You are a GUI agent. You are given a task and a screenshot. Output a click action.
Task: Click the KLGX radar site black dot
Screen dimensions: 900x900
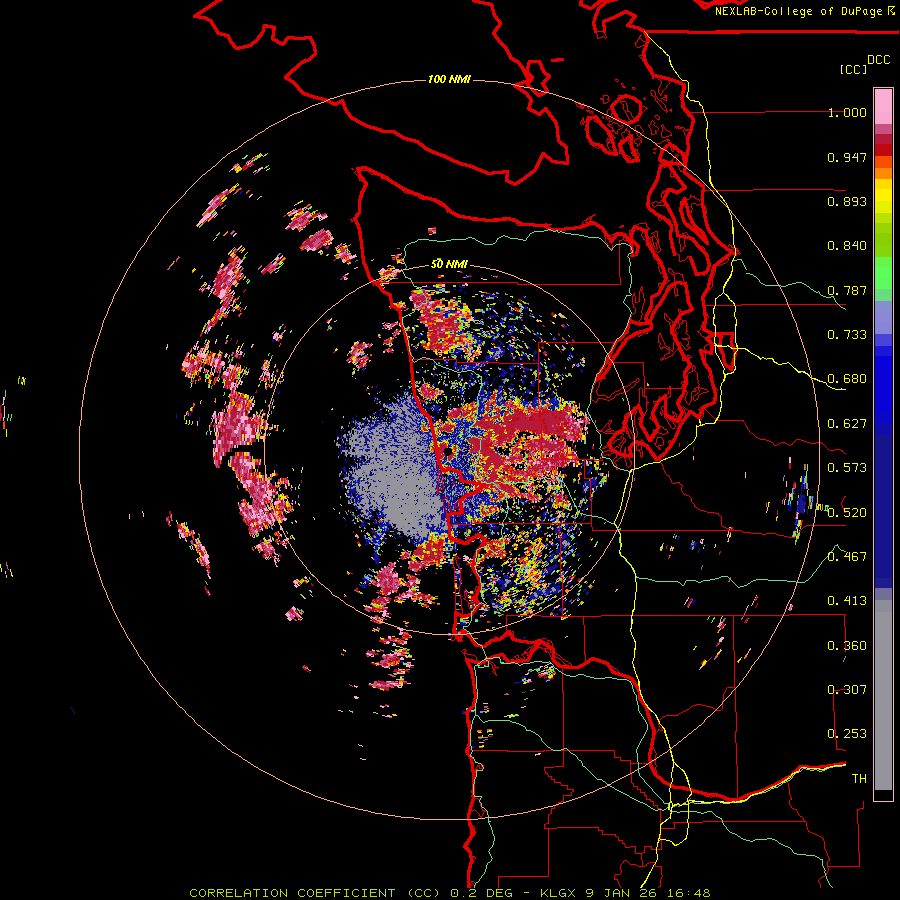click(448, 452)
